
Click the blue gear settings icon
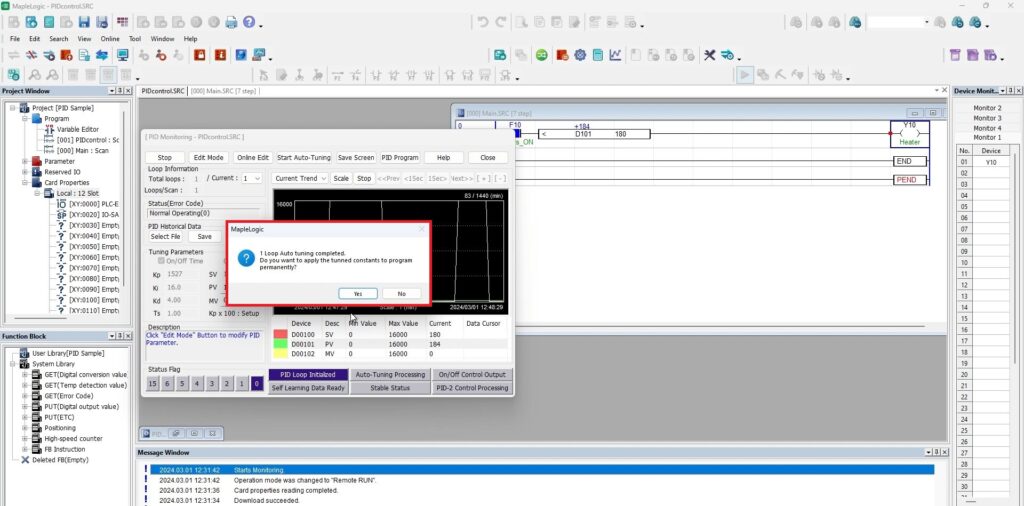coord(580,55)
